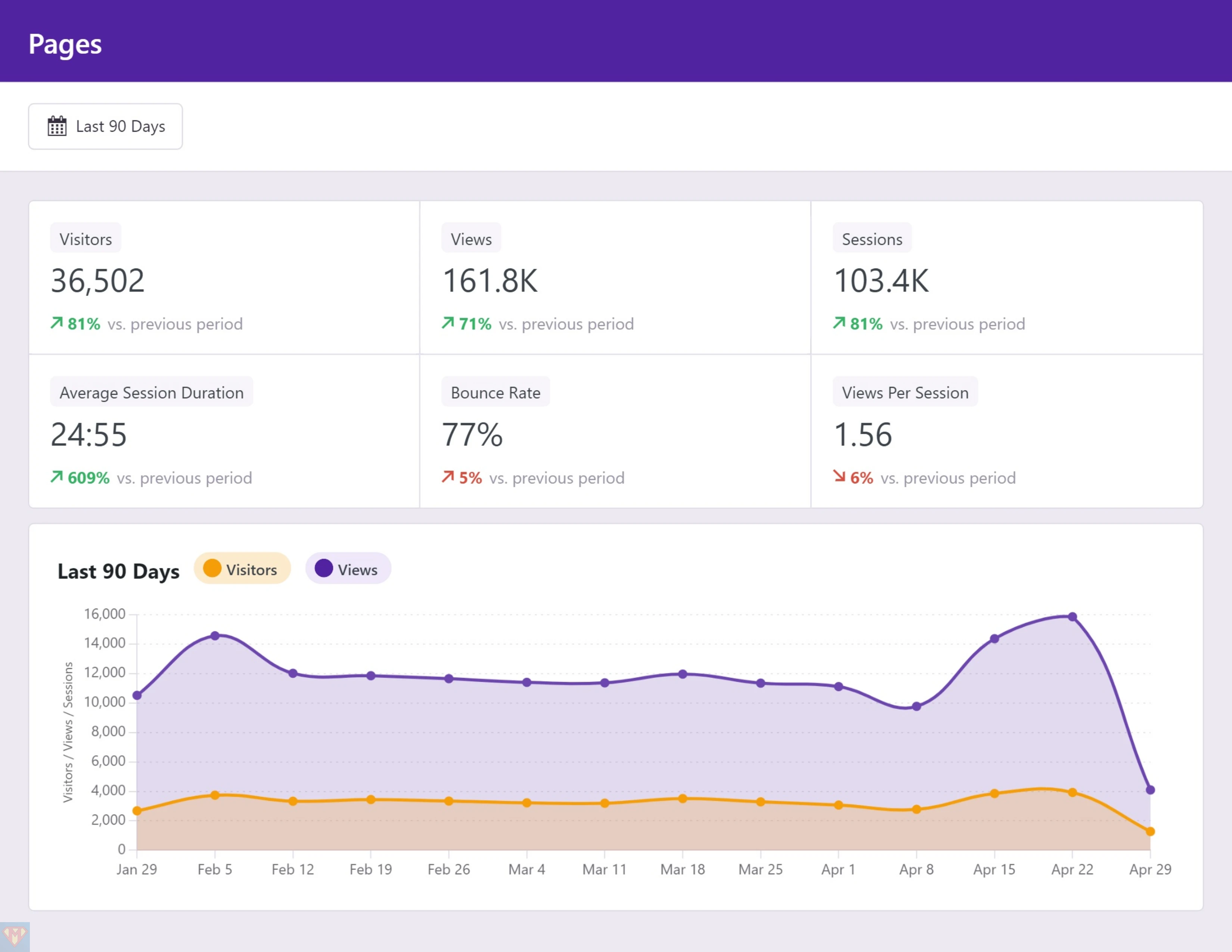Viewport: 1232px width, 952px height.
Task: Click the Views data point at Apr 29
Action: point(1150,790)
